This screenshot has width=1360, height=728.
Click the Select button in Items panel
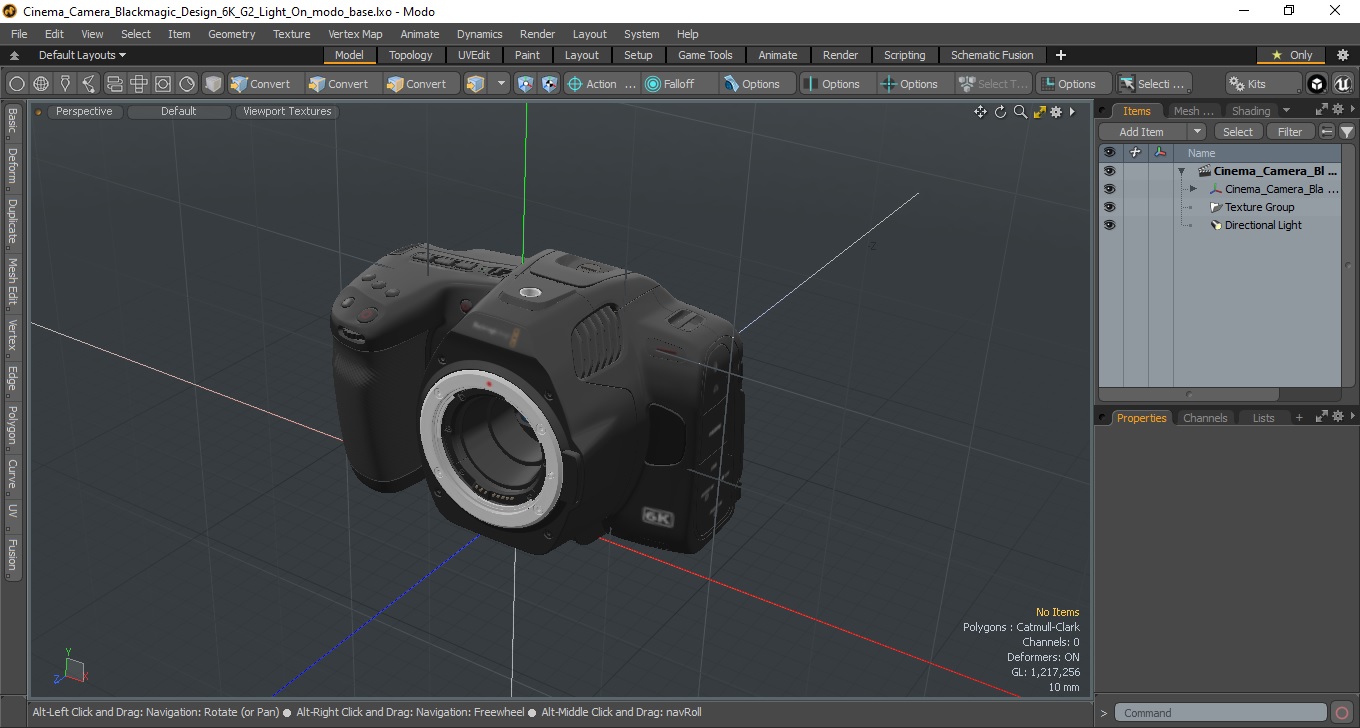(x=1238, y=132)
